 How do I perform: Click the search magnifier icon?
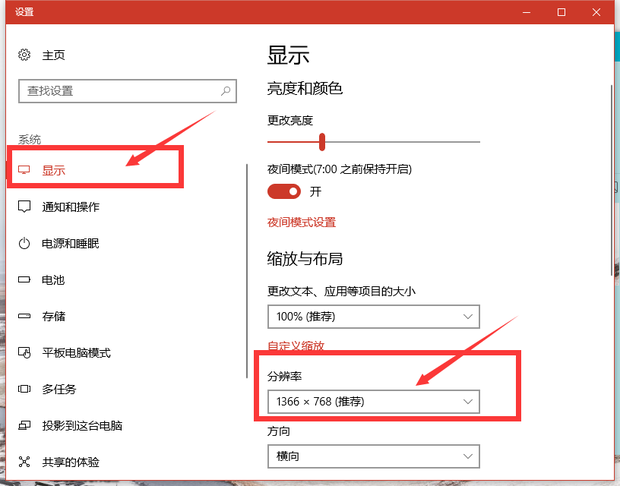click(226, 91)
